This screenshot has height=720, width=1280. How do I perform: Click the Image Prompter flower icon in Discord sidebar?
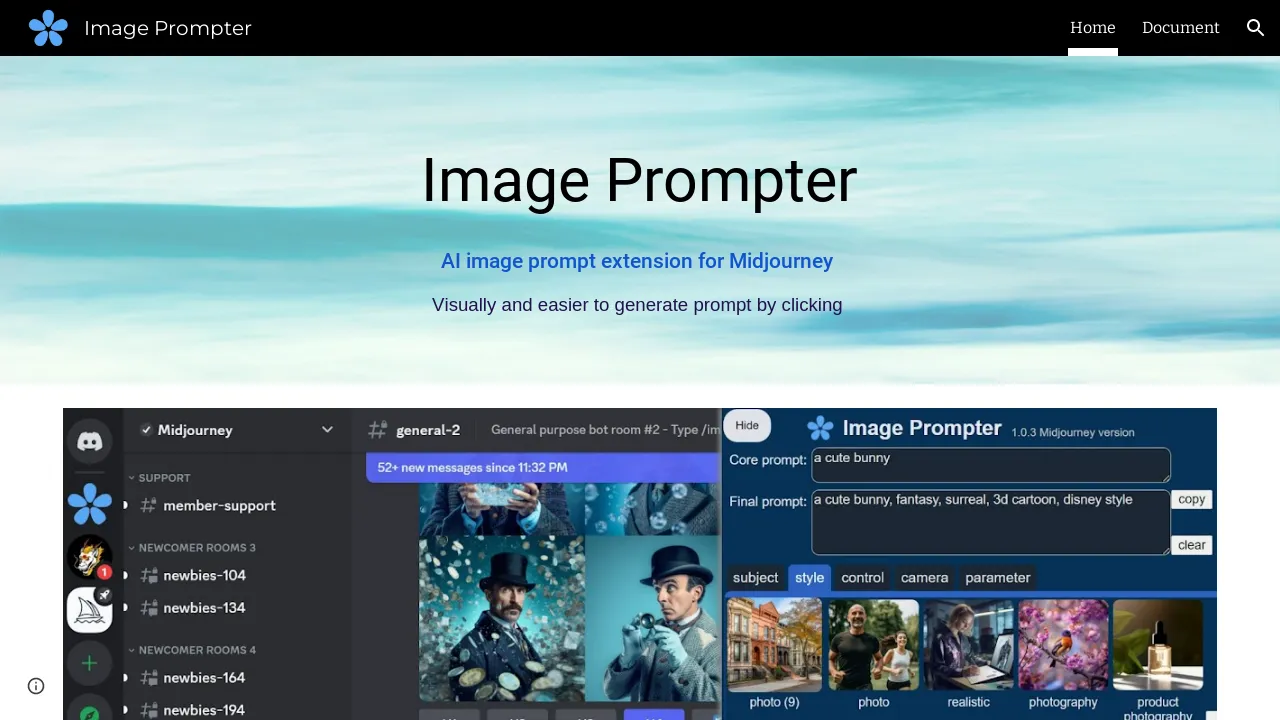point(89,503)
